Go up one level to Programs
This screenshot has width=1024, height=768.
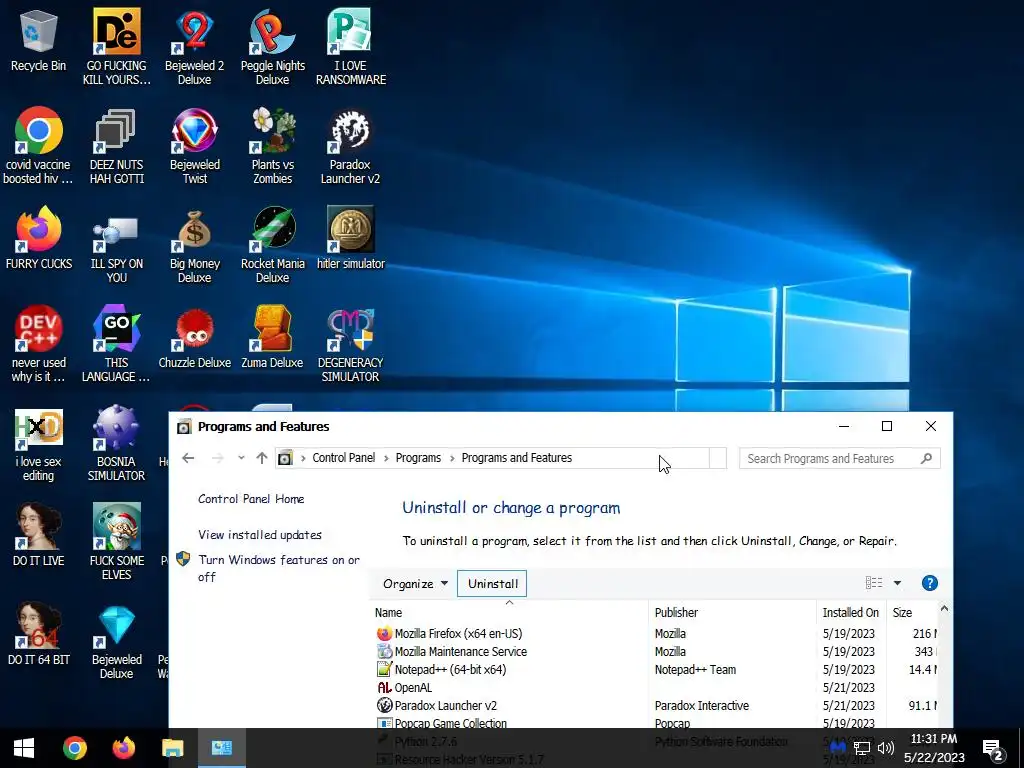point(262,458)
